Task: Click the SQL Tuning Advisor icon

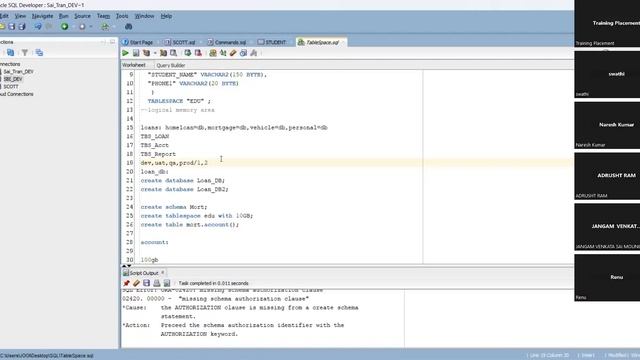Action: tap(174, 53)
